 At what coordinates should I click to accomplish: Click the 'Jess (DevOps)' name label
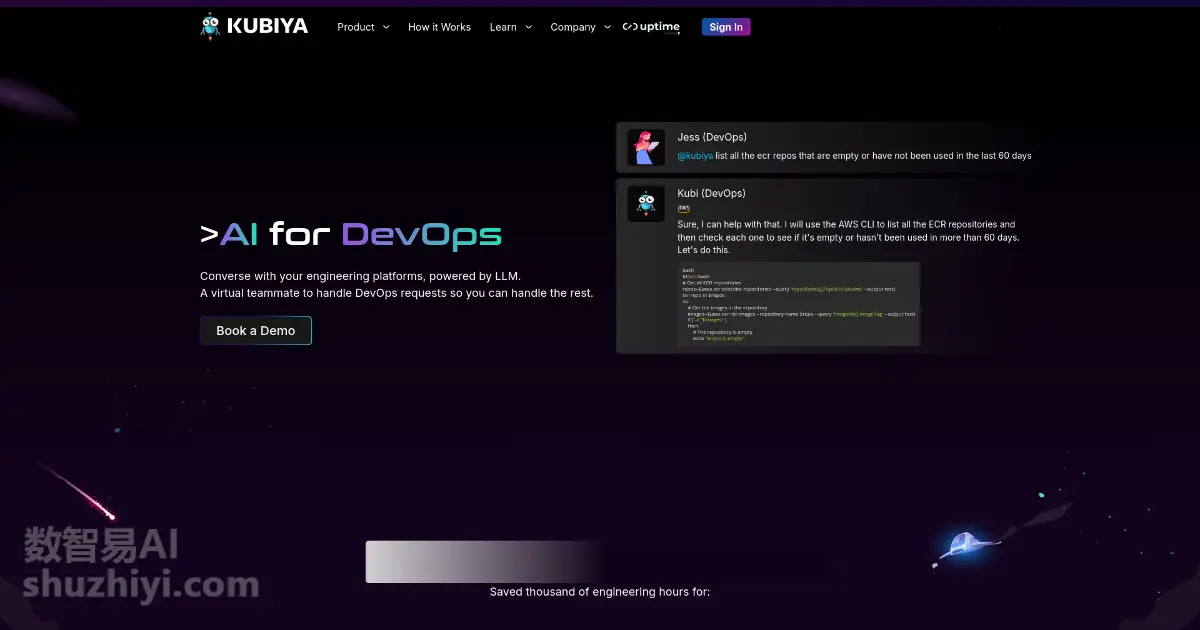click(x=712, y=137)
